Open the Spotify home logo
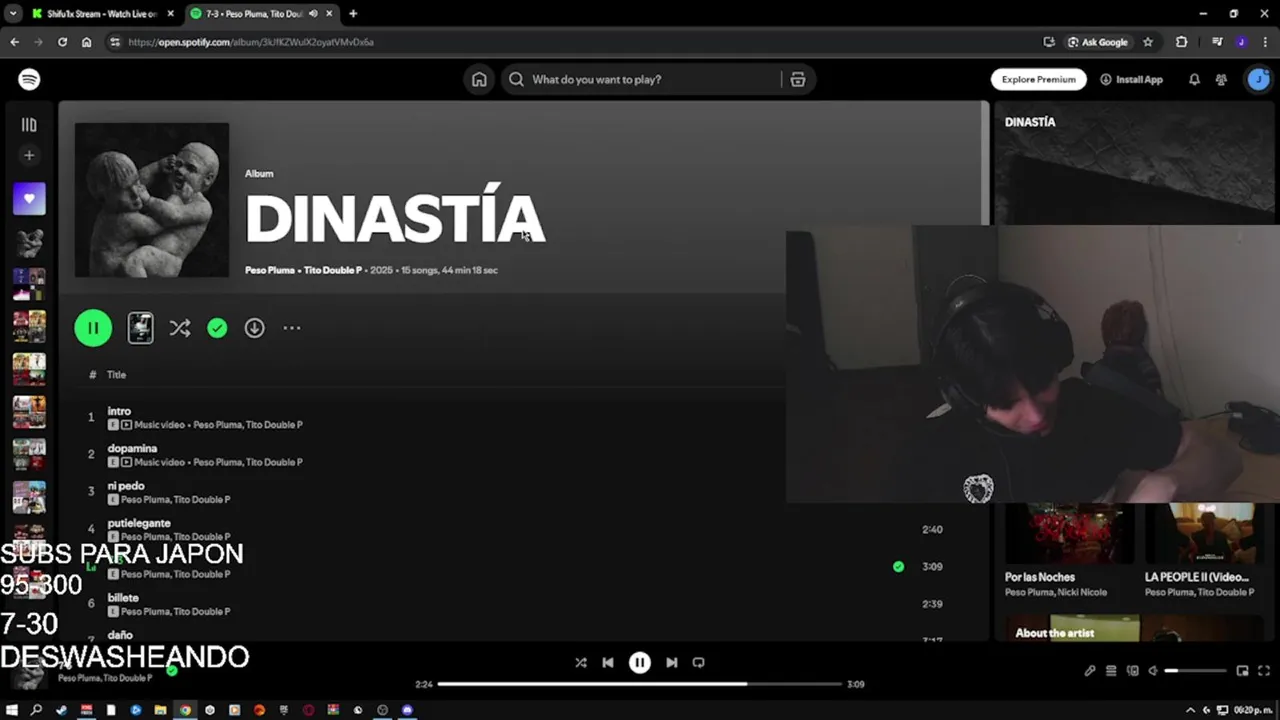 click(29, 79)
